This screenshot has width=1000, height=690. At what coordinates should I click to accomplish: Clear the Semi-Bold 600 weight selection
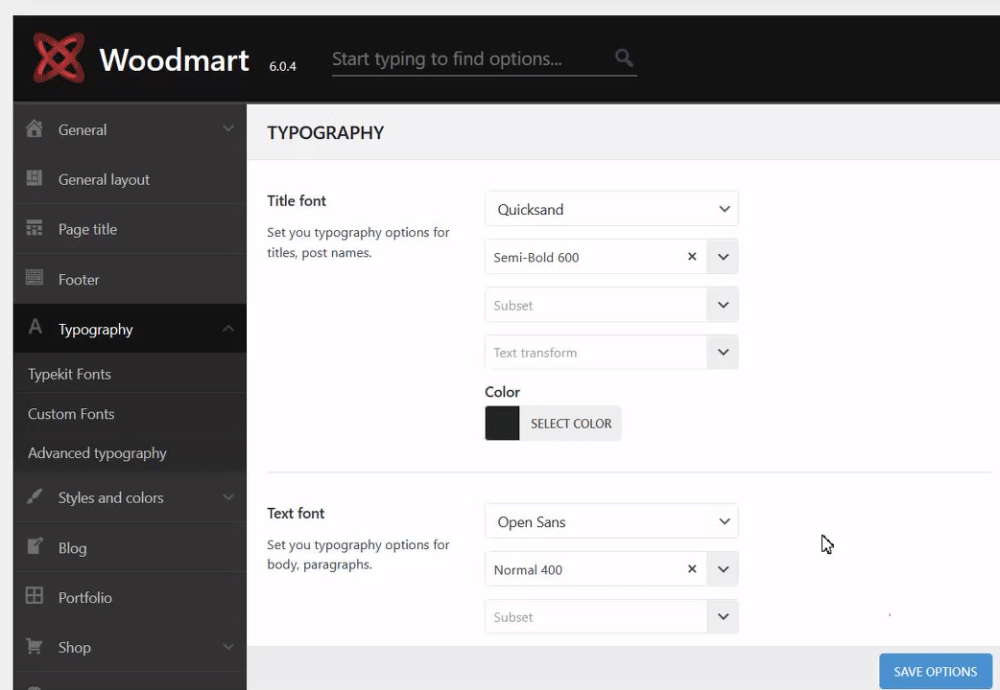pos(692,256)
